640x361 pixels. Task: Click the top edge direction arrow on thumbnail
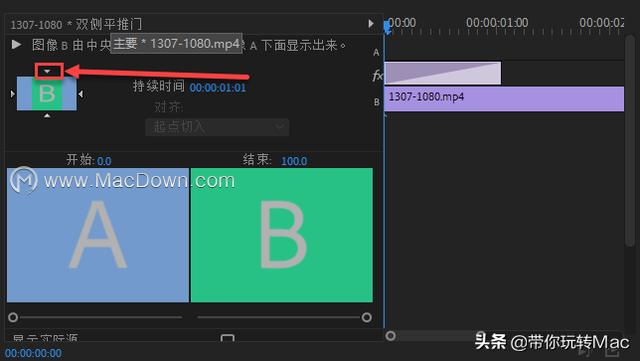[47, 71]
